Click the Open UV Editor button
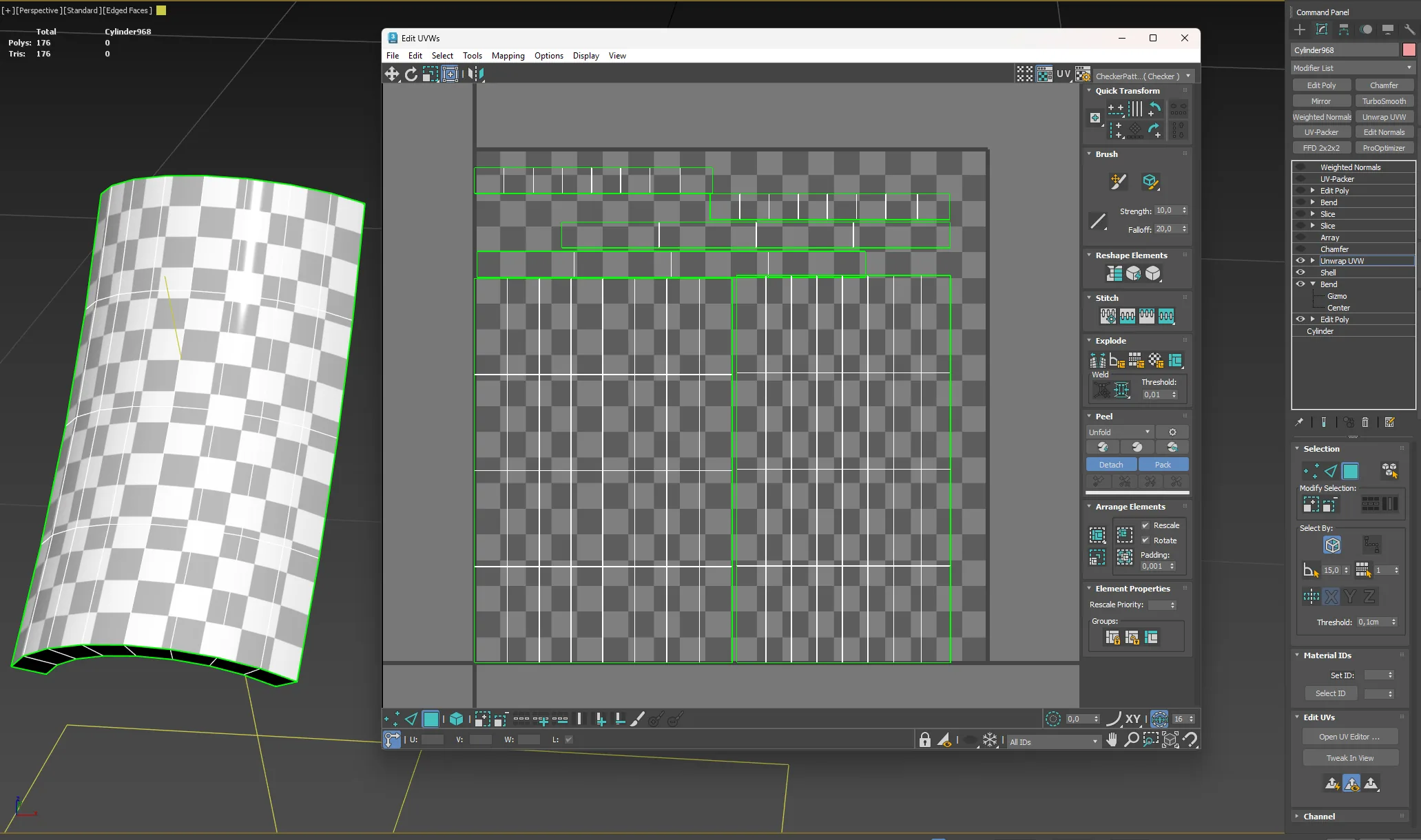This screenshot has height=840, width=1421. [x=1349, y=737]
